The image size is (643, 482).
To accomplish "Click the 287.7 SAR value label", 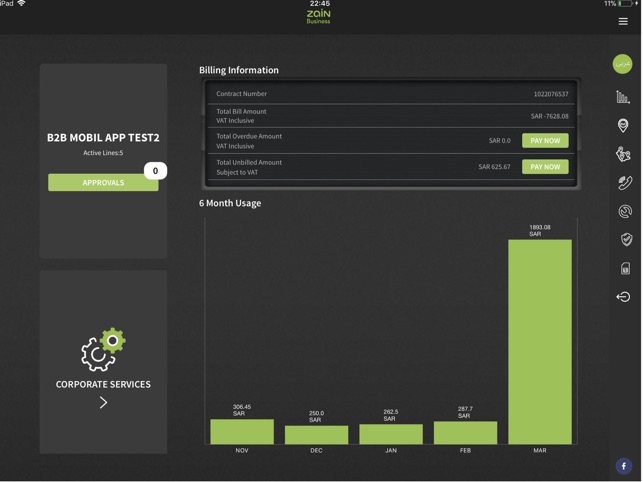I will coord(465,412).
